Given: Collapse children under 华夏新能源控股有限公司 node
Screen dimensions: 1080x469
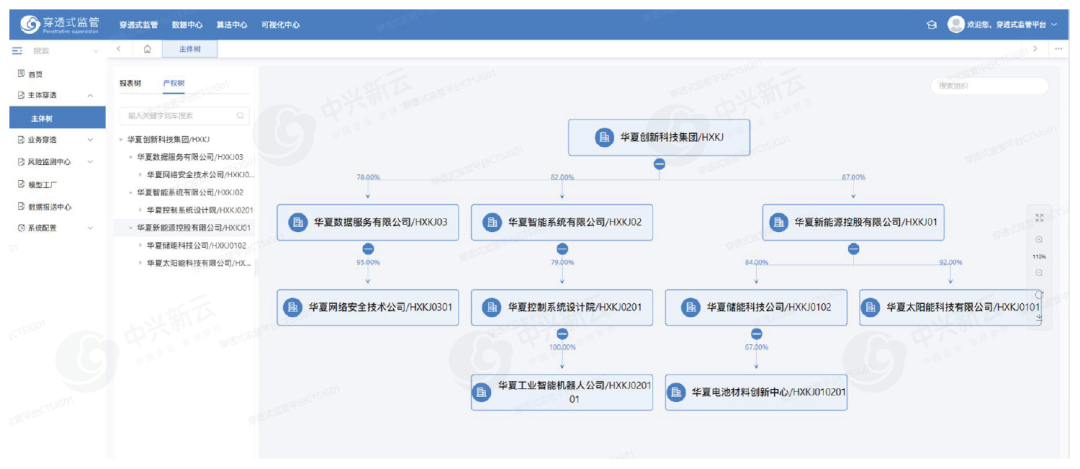Looking at the screenshot, I should tap(853, 249).
